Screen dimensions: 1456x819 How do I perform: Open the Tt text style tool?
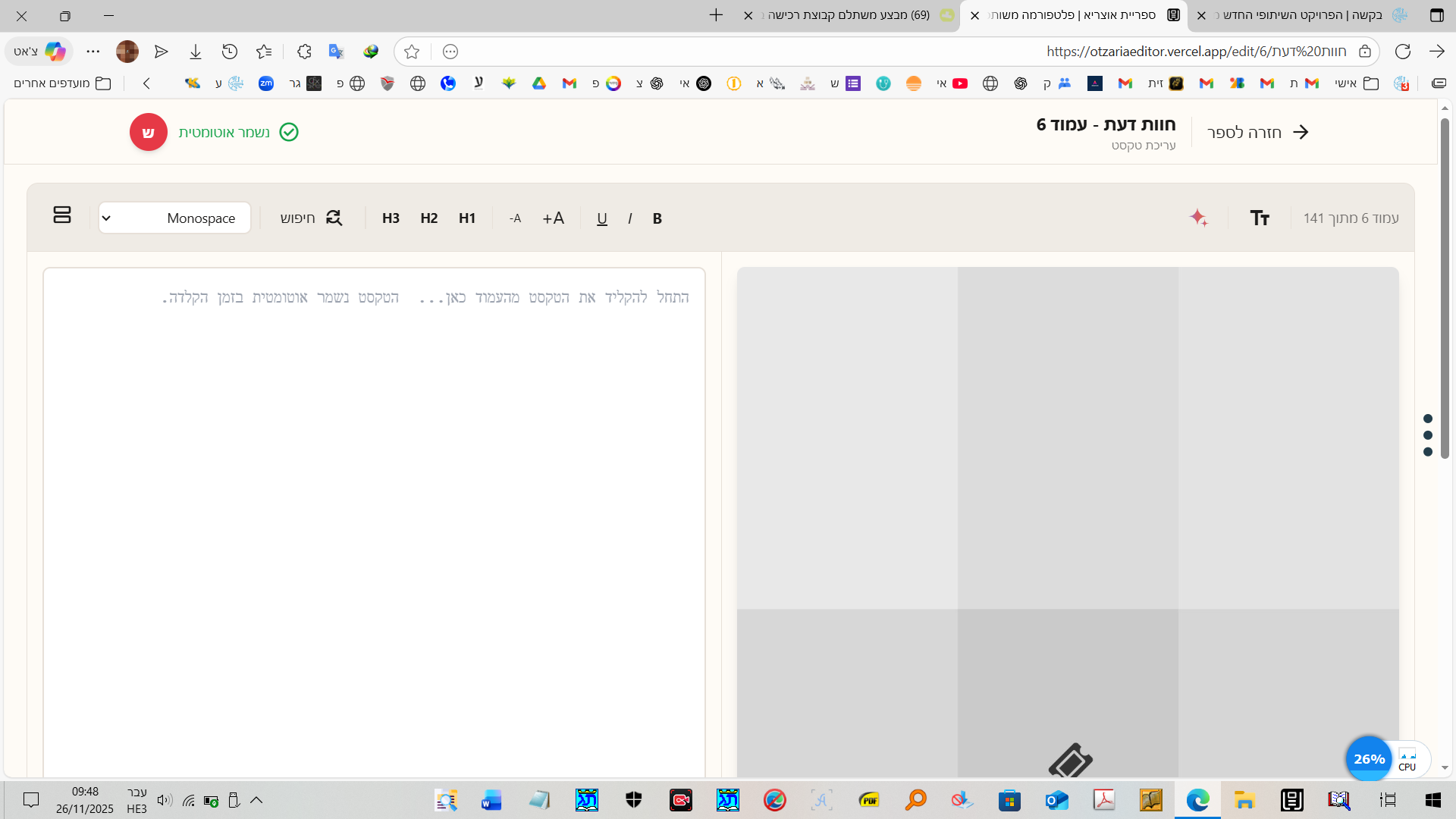[1260, 218]
